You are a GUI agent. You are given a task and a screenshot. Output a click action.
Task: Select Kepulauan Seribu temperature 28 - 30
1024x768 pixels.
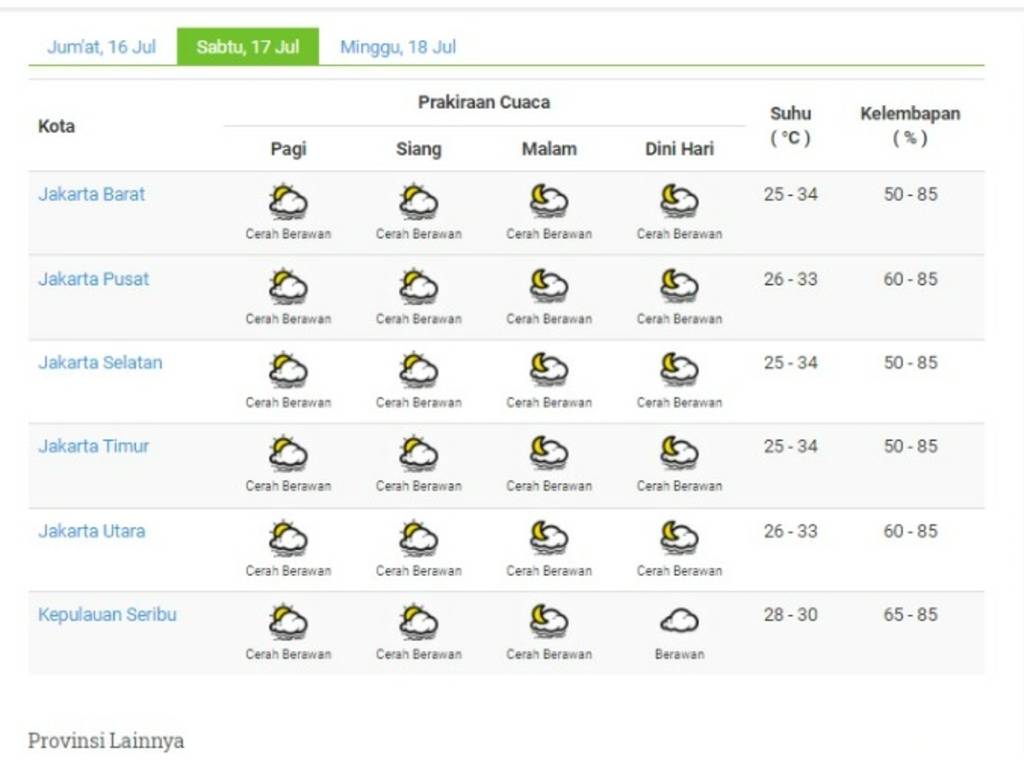point(790,615)
